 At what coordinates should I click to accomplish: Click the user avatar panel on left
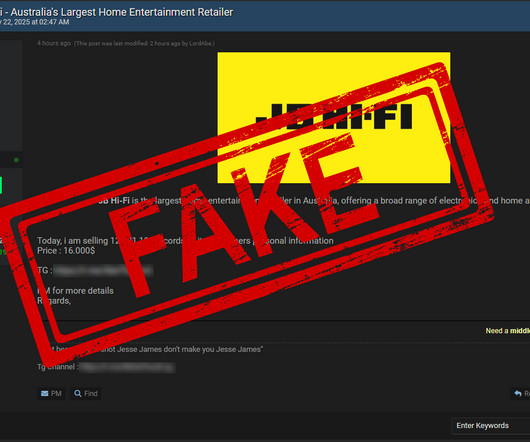click(11, 96)
